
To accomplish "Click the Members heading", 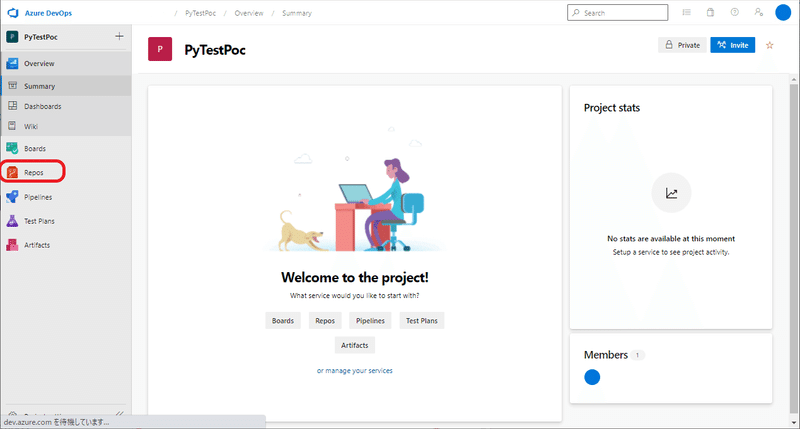I will click(606, 355).
